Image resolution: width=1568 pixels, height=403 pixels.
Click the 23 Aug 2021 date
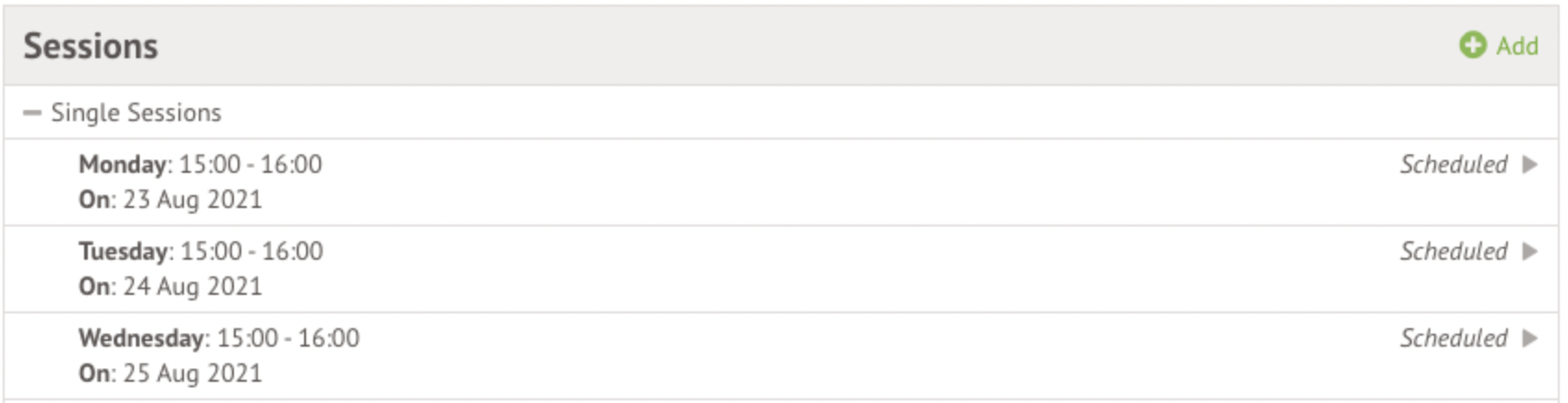[192, 200]
